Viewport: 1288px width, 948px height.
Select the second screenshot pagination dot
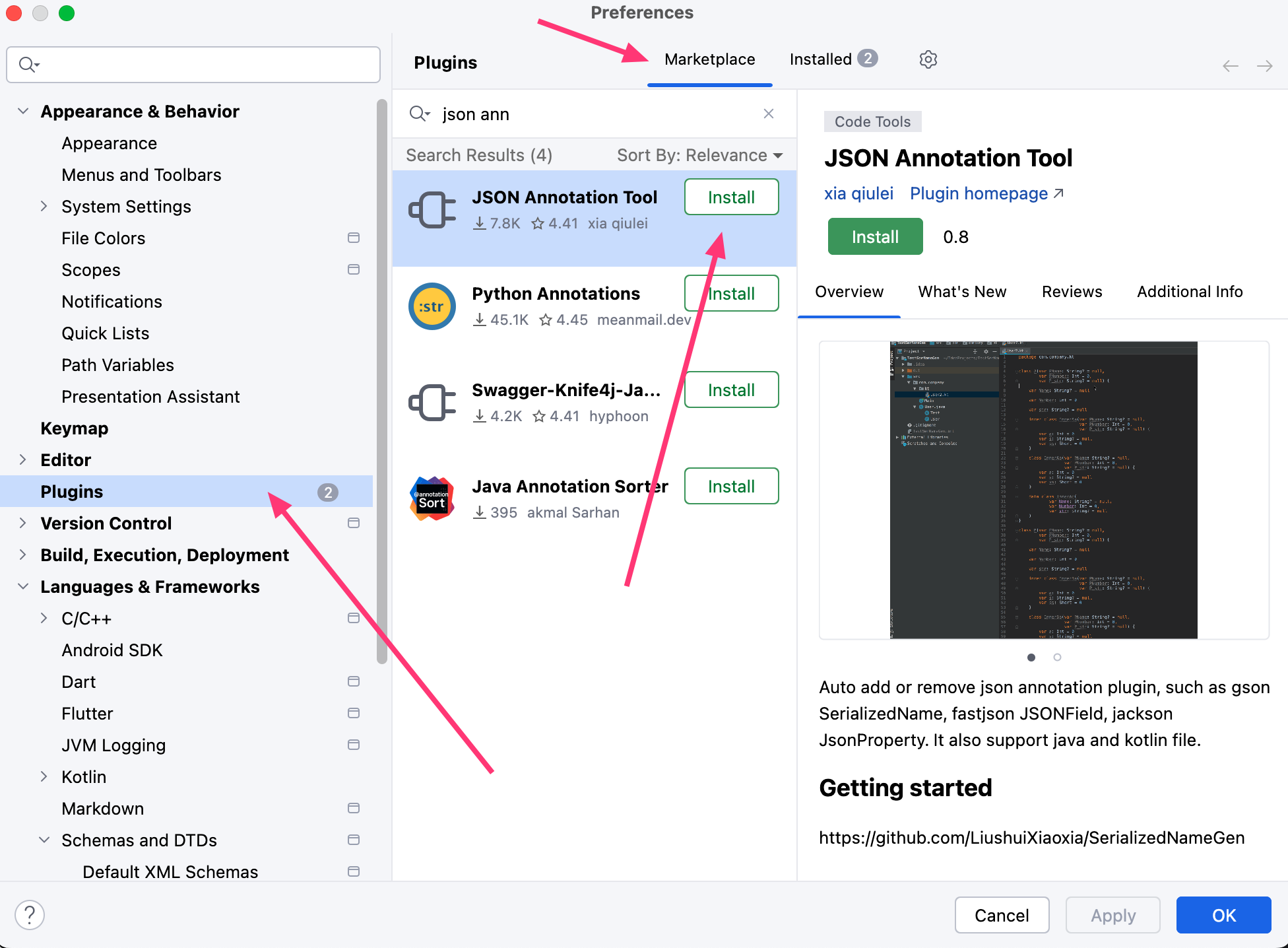tap(1057, 658)
